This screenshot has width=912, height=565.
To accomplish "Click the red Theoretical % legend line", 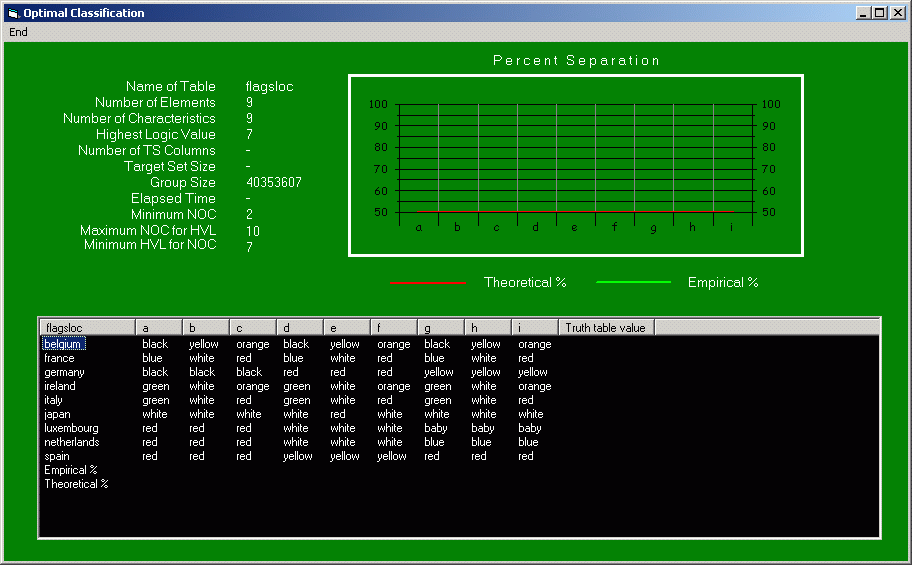I will (427, 283).
